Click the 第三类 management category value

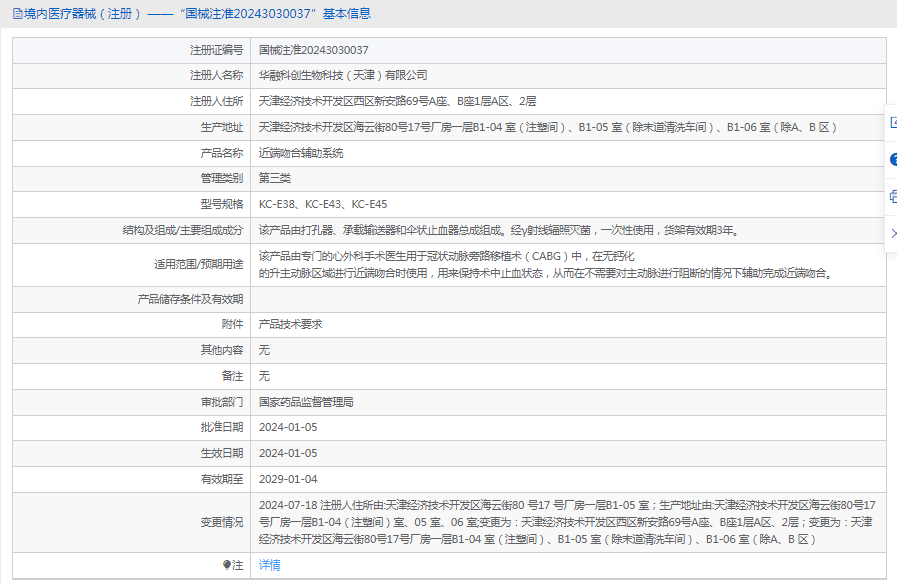[x=275, y=178]
